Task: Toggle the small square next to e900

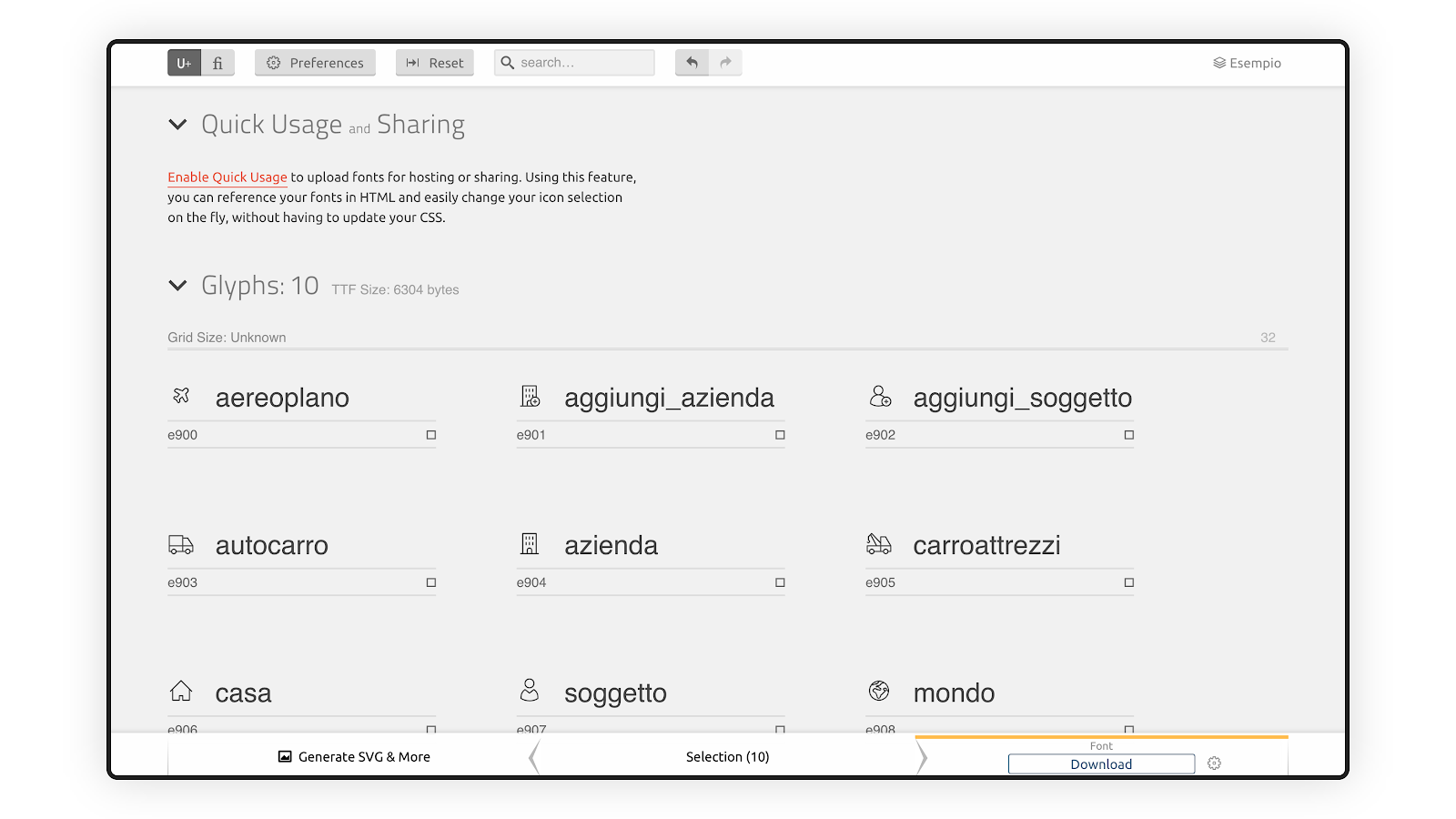Action: pyautogui.click(x=431, y=435)
